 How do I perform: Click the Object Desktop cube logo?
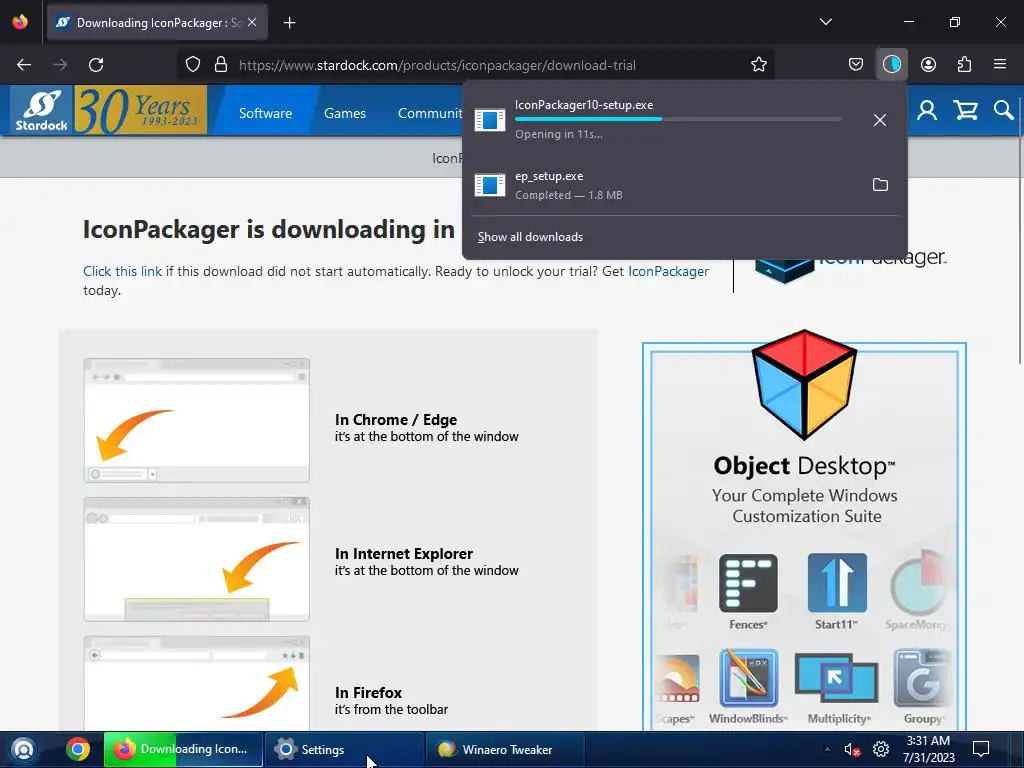click(804, 385)
